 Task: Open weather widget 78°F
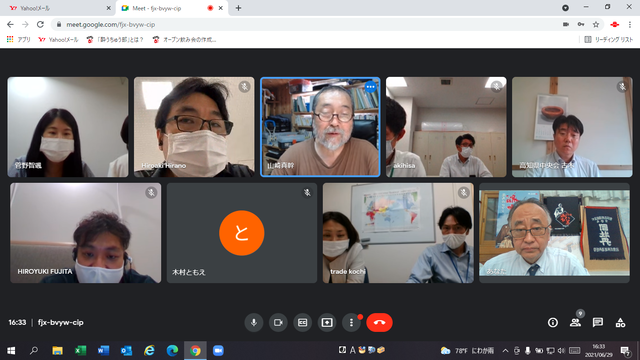tap(467, 351)
